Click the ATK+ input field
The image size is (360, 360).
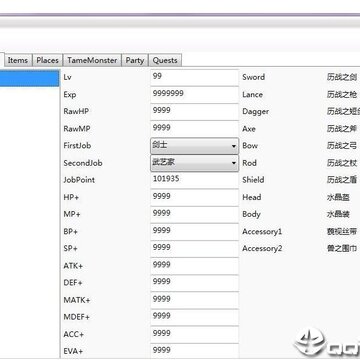[195, 266]
